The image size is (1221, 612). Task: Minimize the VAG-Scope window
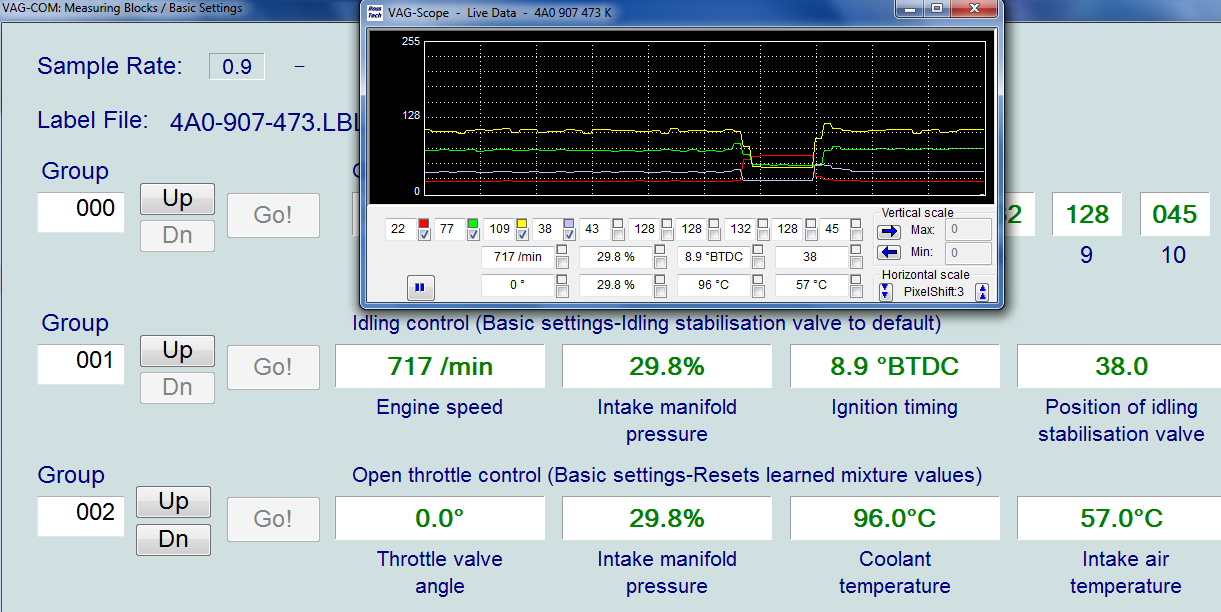[909, 8]
